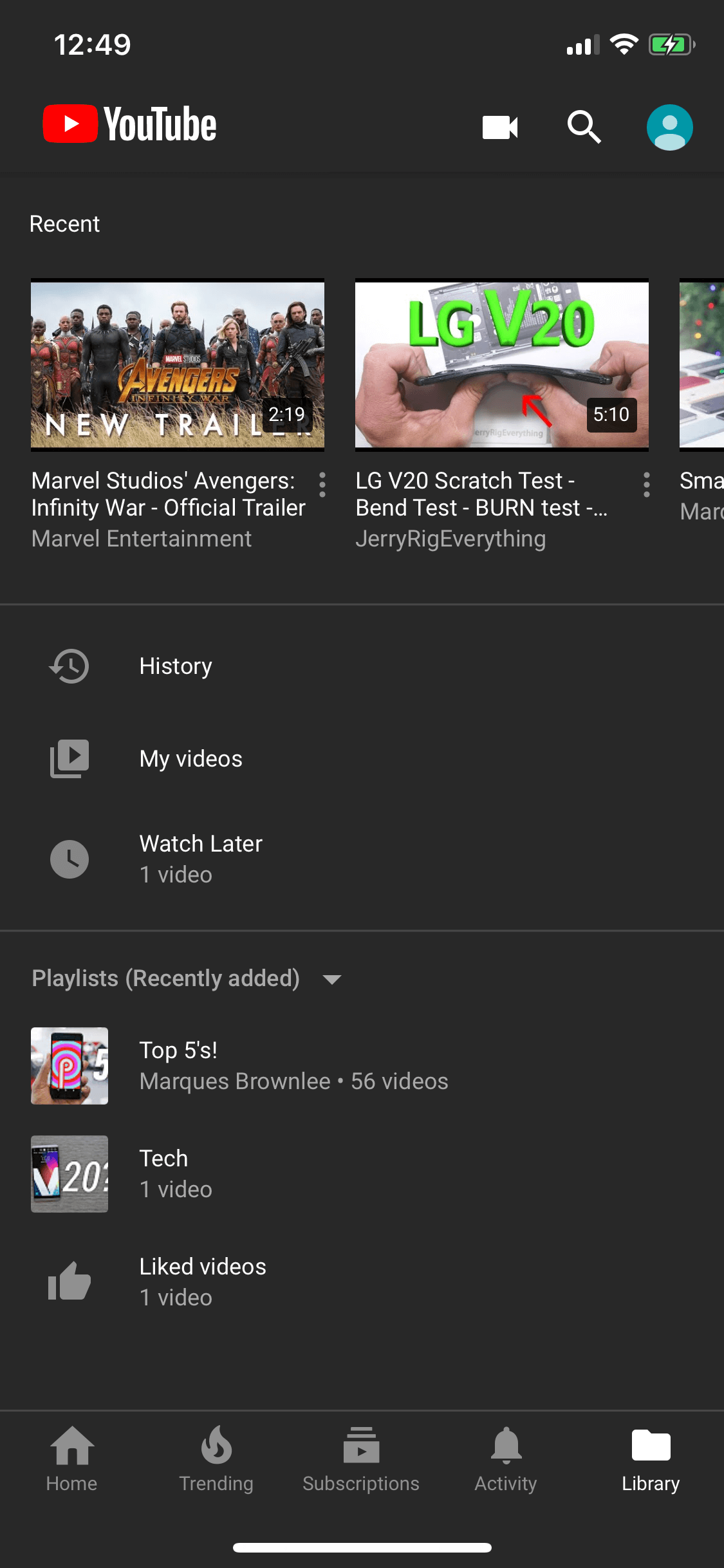Open the account profile avatar
The image size is (724, 1568).
pos(669,127)
